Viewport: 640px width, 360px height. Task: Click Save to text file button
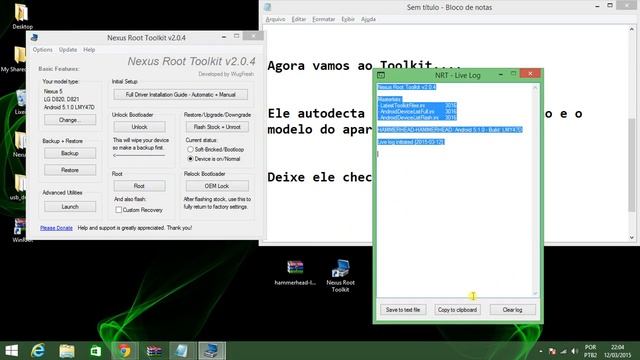tap(403, 310)
